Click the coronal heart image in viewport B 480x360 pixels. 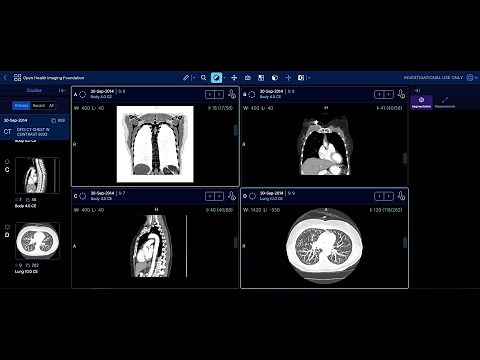click(x=325, y=145)
